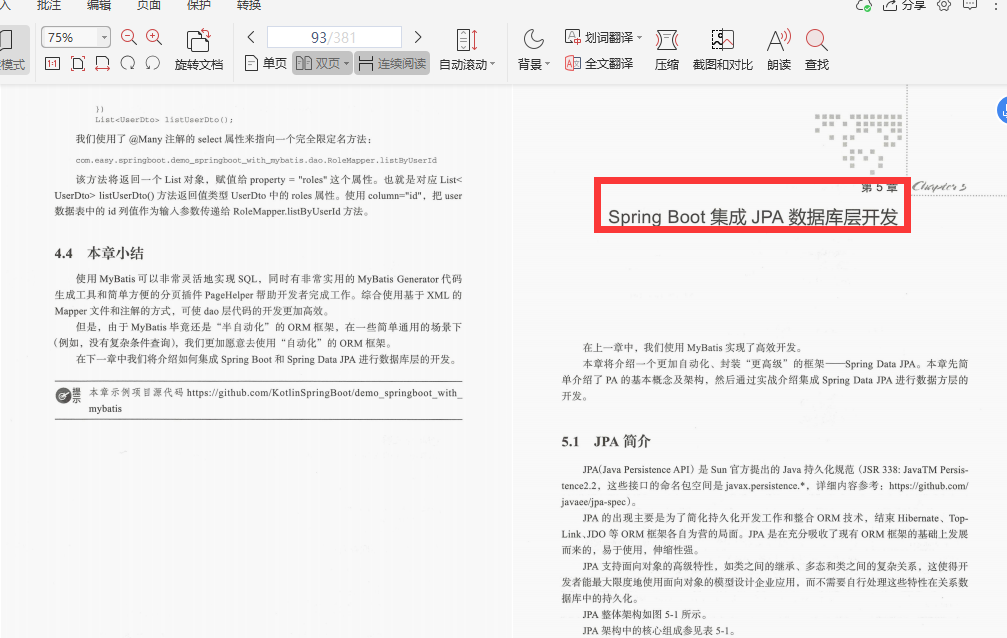Click the zoom in magnifier icon
This screenshot has height=638, width=1007.
(x=154, y=37)
